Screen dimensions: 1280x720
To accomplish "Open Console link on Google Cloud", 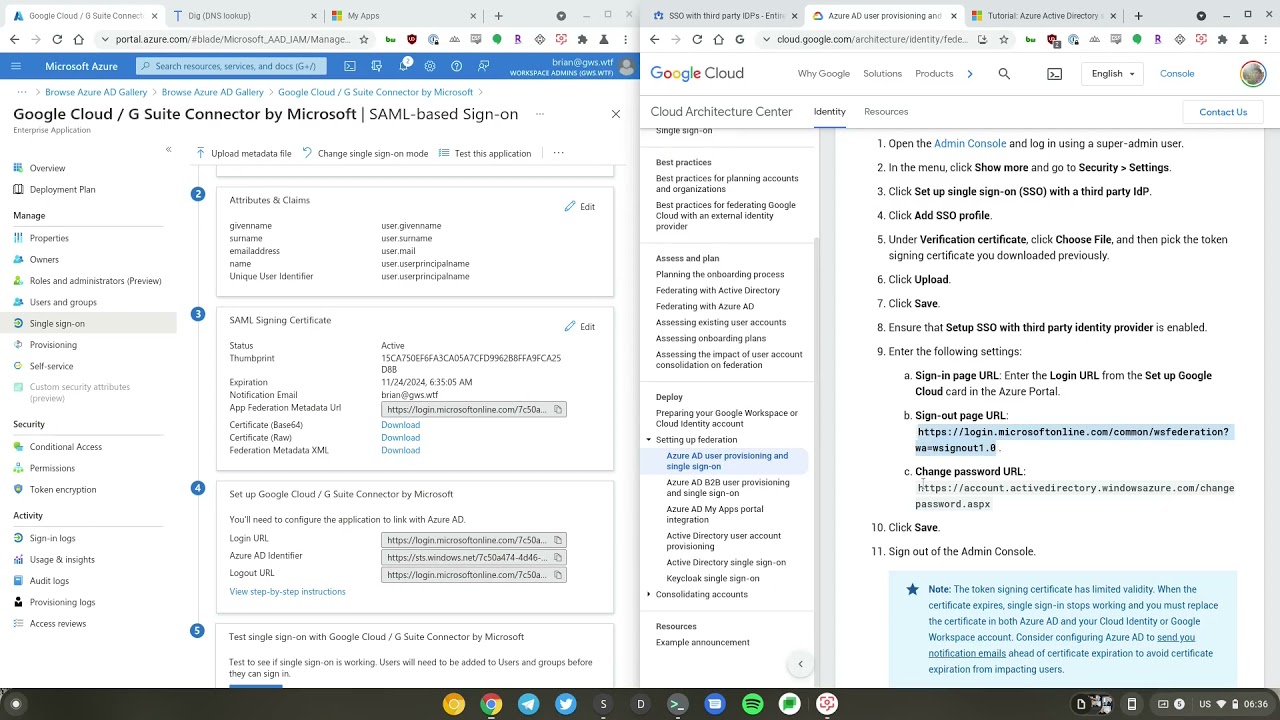I will pyautogui.click(x=1177, y=74).
